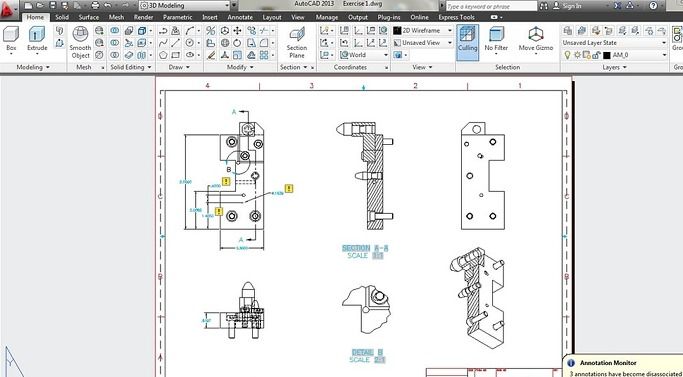Toggle the layer on/off lightbulb icon

[567, 55]
